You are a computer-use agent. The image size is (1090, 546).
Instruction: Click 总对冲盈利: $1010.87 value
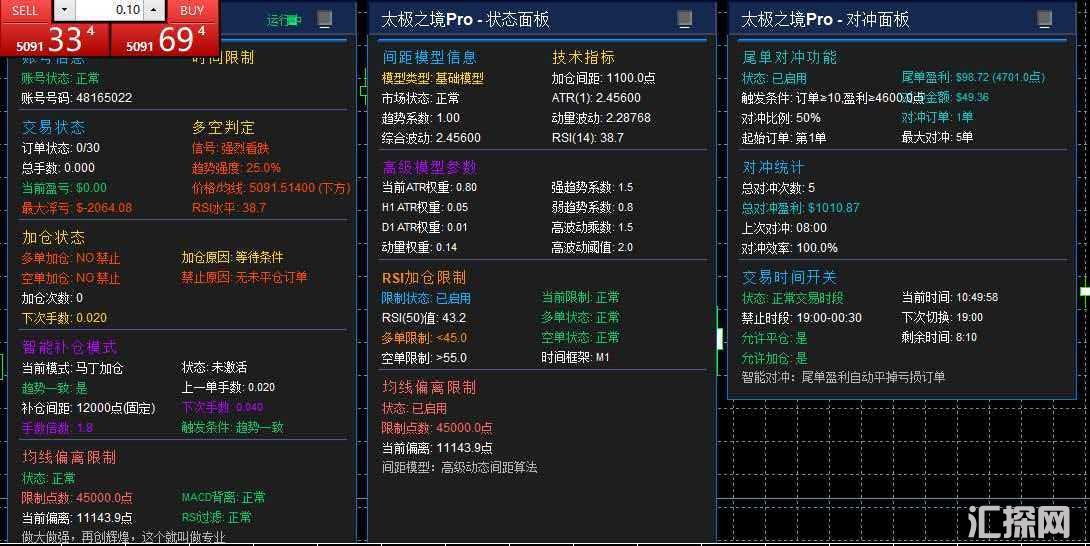coord(800,208)
